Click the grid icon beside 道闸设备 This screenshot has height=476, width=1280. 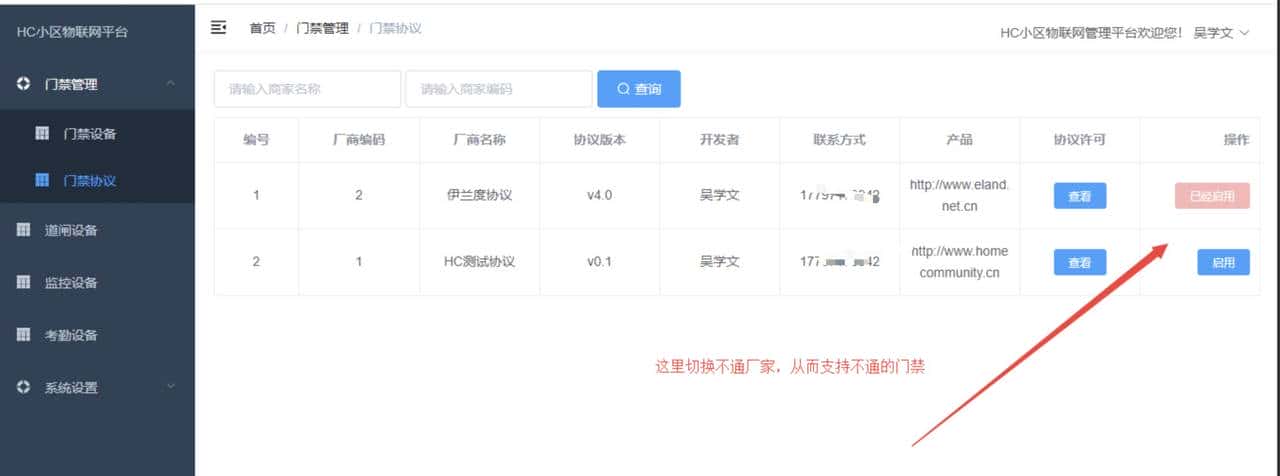point(24,230)
